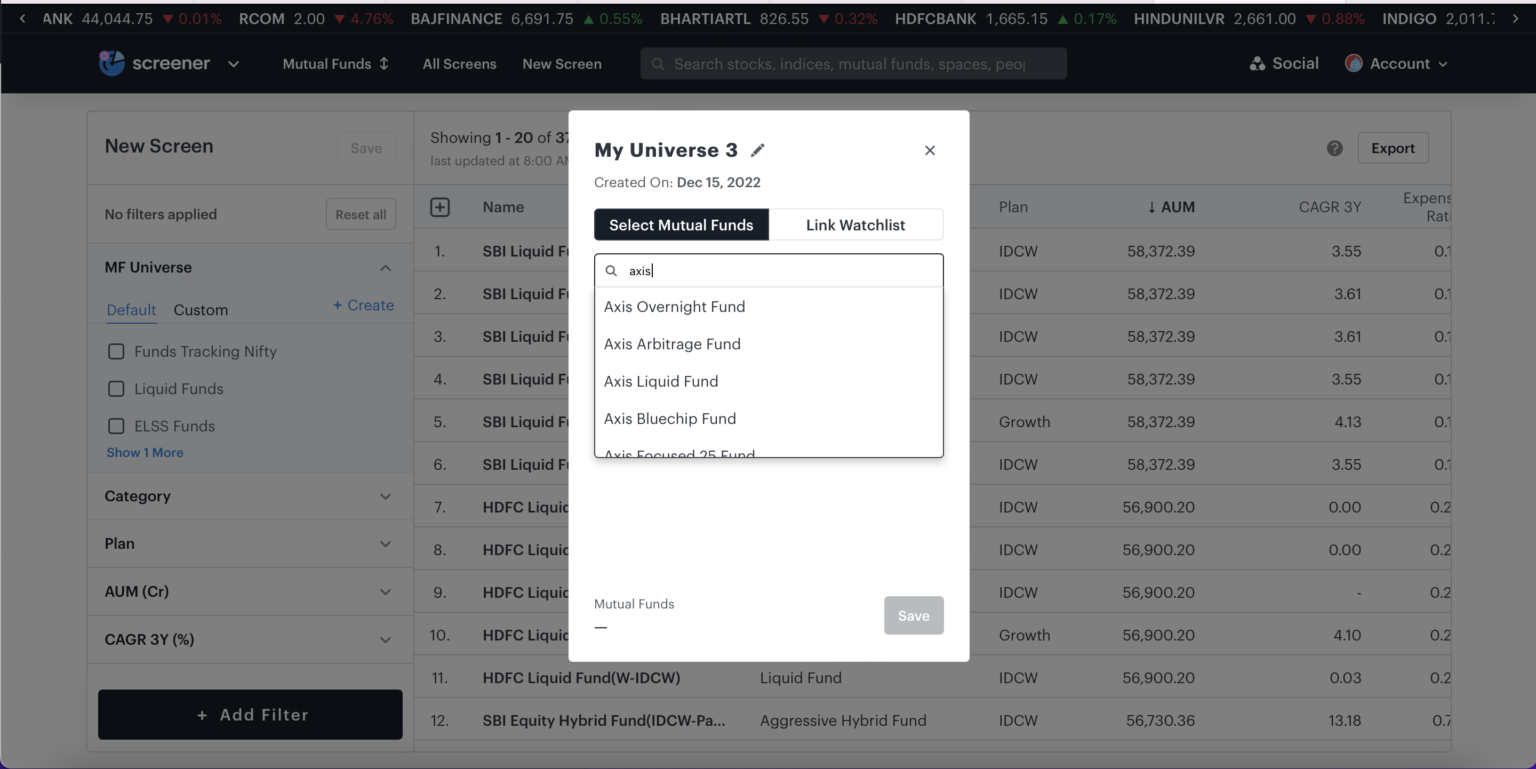Tick the ELSS Funds checkbox
Viewport: 1536px width, 769px height.
(116, 426)
